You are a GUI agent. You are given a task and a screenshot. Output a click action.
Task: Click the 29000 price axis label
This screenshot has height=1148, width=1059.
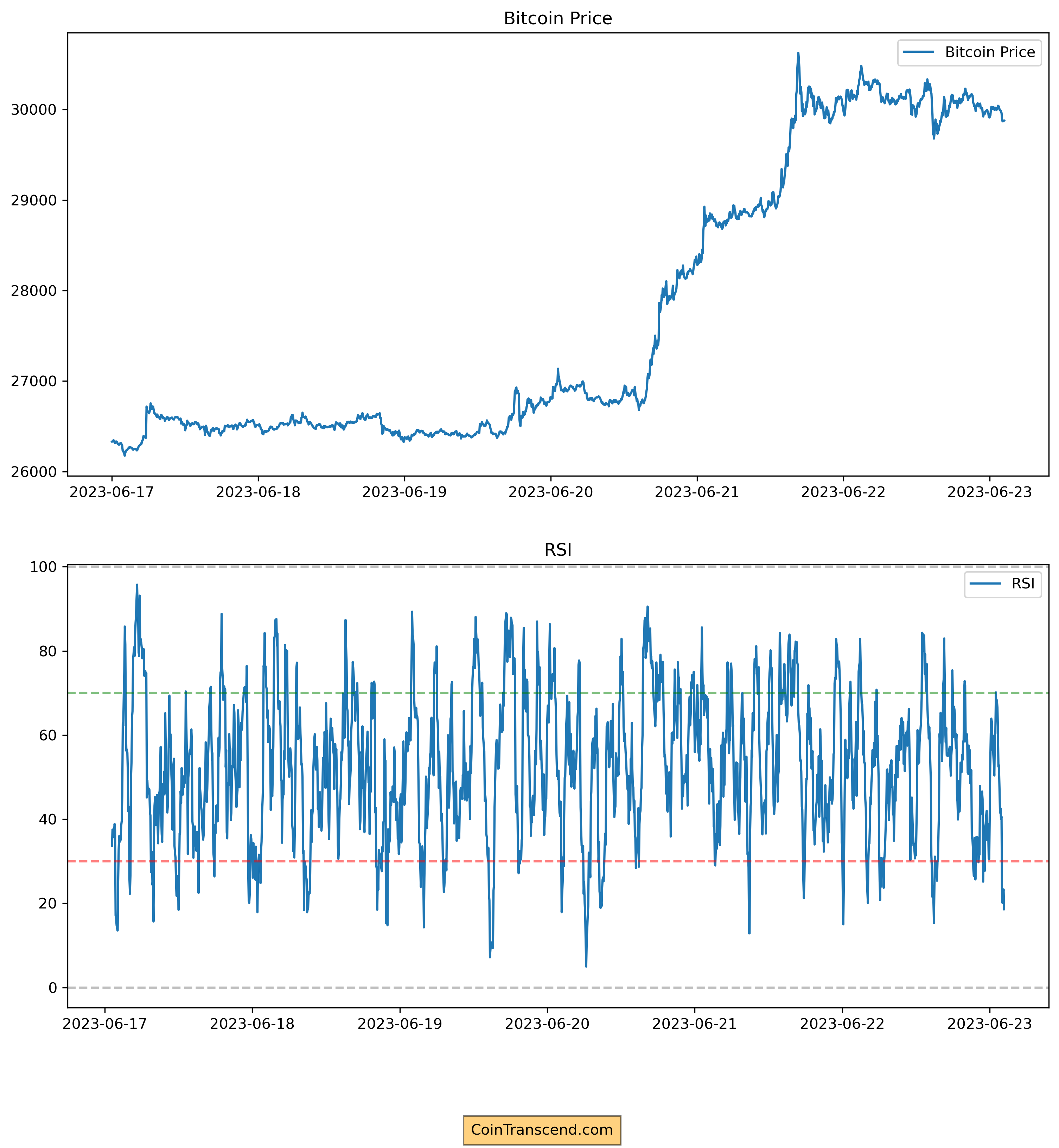[34, 200]
